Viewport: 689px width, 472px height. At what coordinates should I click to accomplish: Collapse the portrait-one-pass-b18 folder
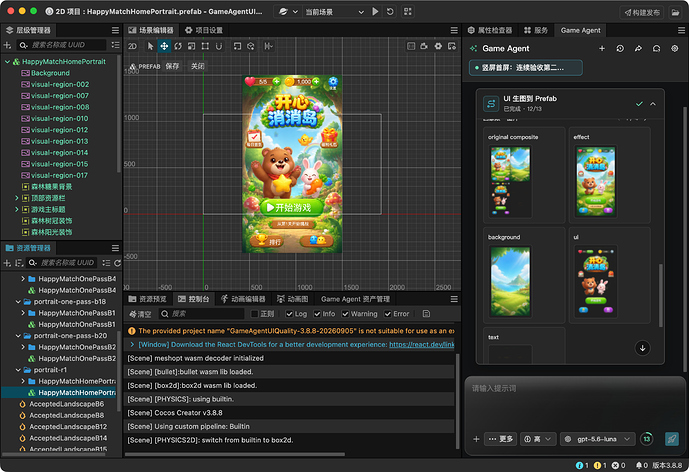coord(18,301)
